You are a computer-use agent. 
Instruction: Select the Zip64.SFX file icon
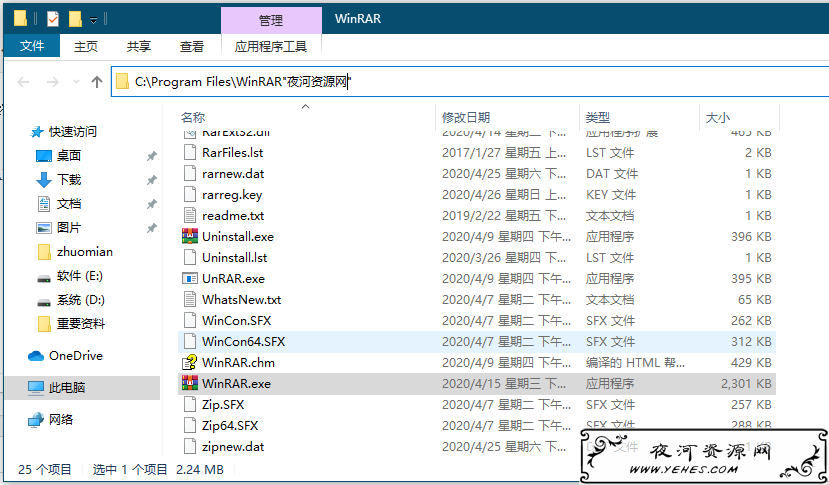tap(190, 425)
